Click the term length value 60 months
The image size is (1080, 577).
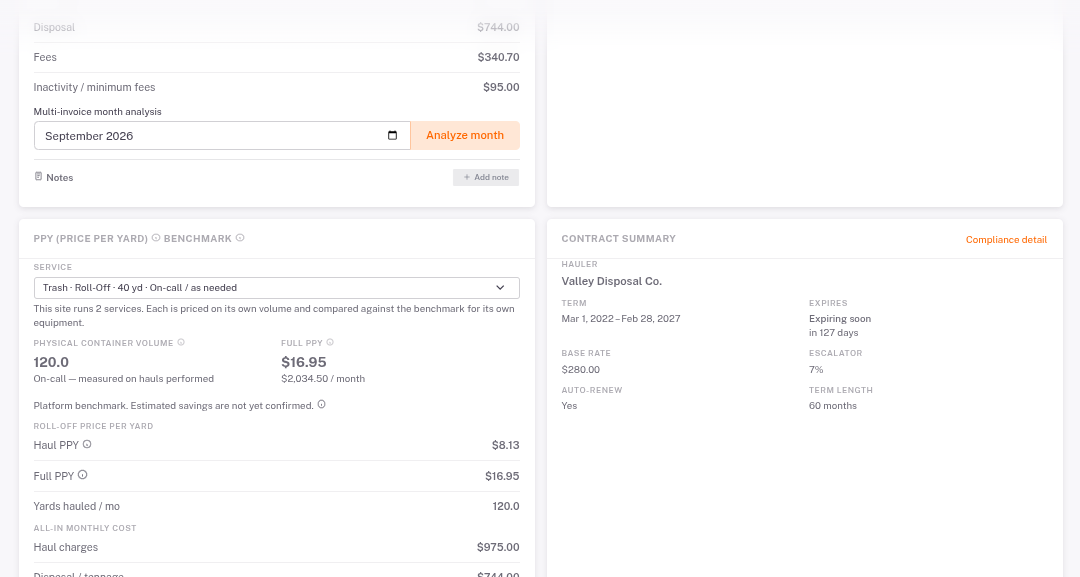coord(833,406)
